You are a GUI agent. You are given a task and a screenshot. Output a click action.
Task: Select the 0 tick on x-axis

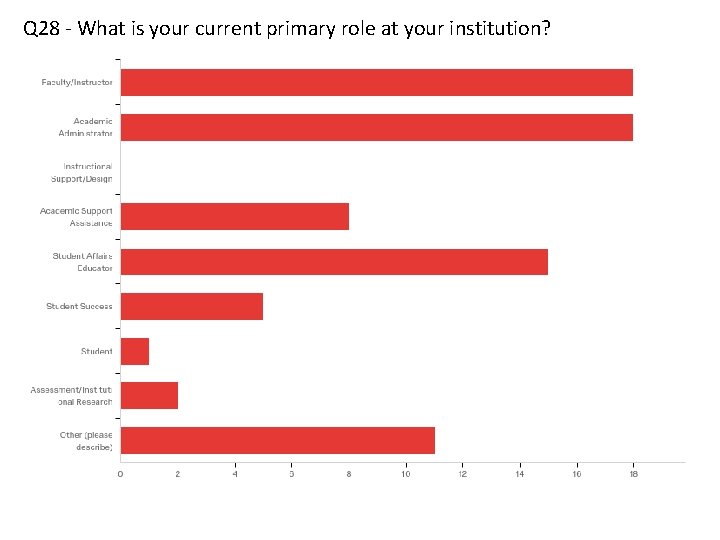pos(120,474)
